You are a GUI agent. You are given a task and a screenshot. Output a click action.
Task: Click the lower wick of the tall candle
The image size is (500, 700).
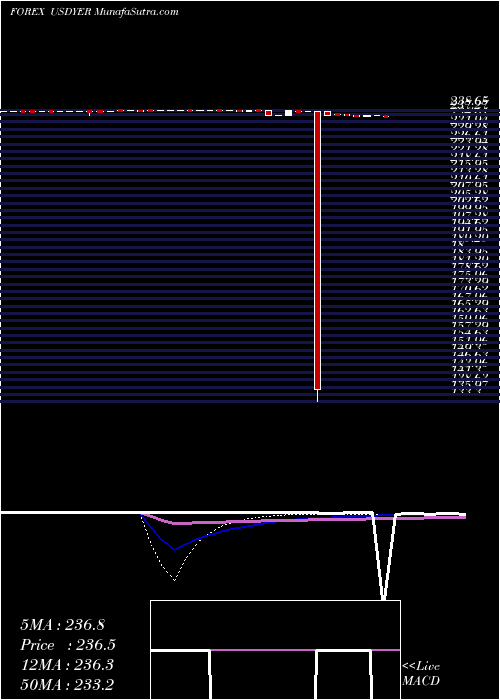pos(317,396)
